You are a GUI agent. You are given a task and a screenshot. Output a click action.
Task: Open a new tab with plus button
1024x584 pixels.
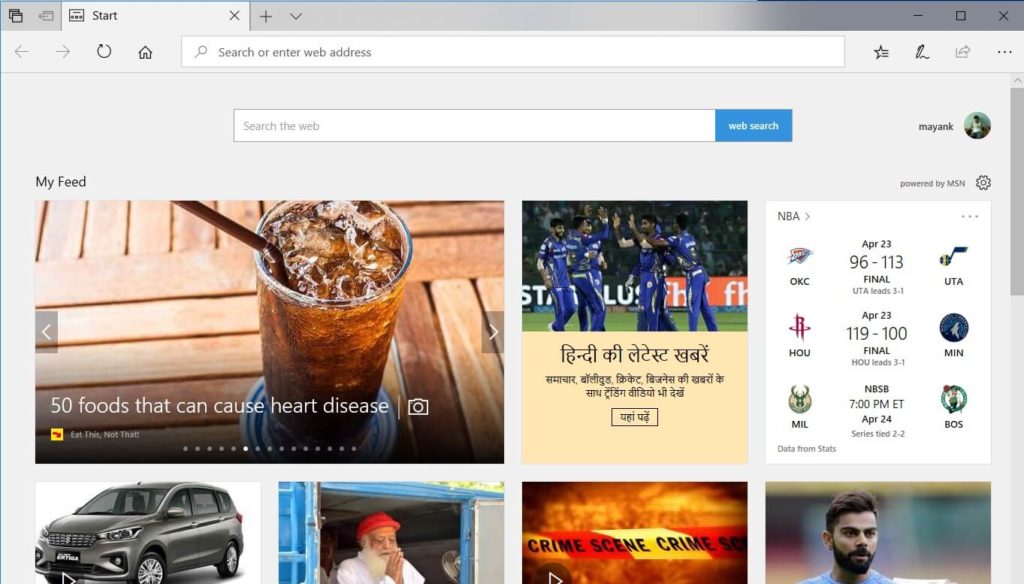266,16
